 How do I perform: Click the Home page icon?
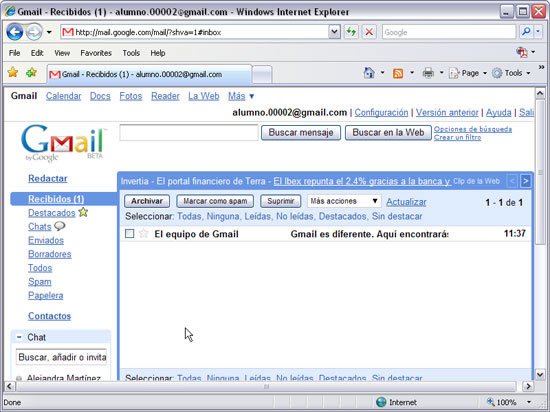click(369, 73)
